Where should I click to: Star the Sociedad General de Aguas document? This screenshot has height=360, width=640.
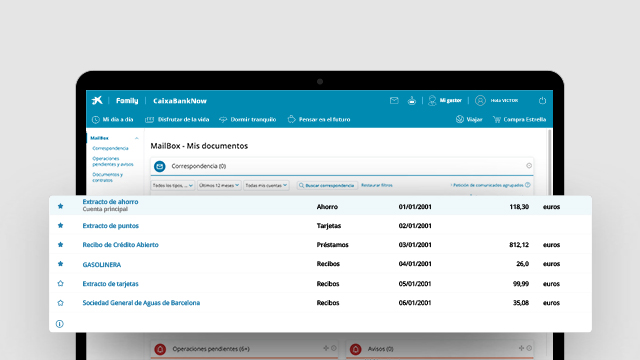[60, 303]
